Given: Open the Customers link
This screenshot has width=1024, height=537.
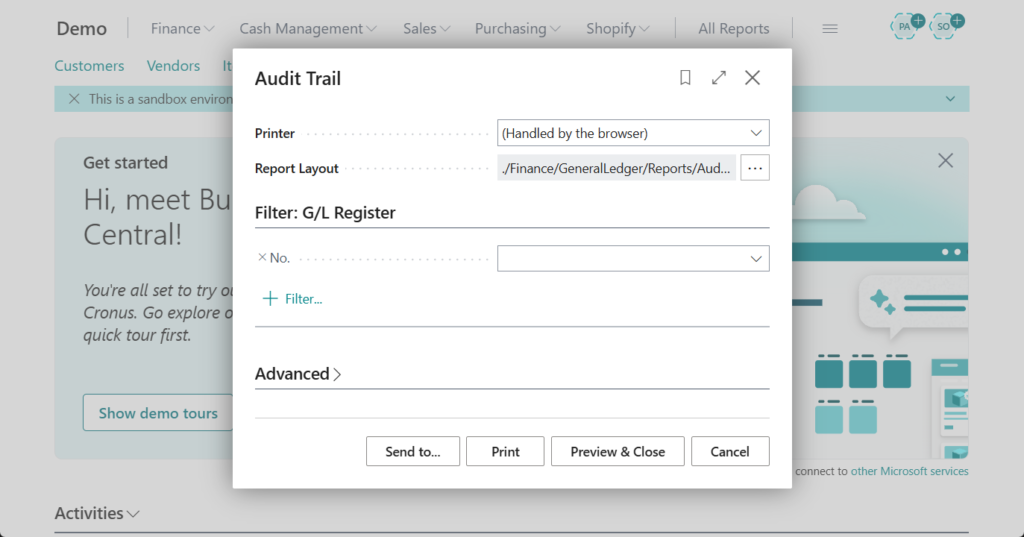Looking at the screenshot, I should click(x=89, y=66).
